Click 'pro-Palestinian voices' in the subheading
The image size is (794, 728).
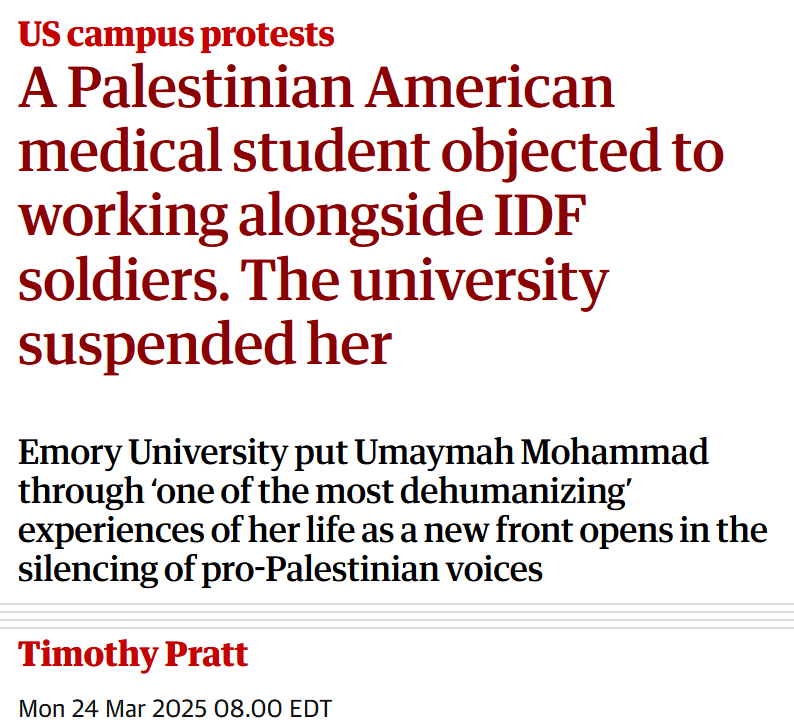pos(372,570)
